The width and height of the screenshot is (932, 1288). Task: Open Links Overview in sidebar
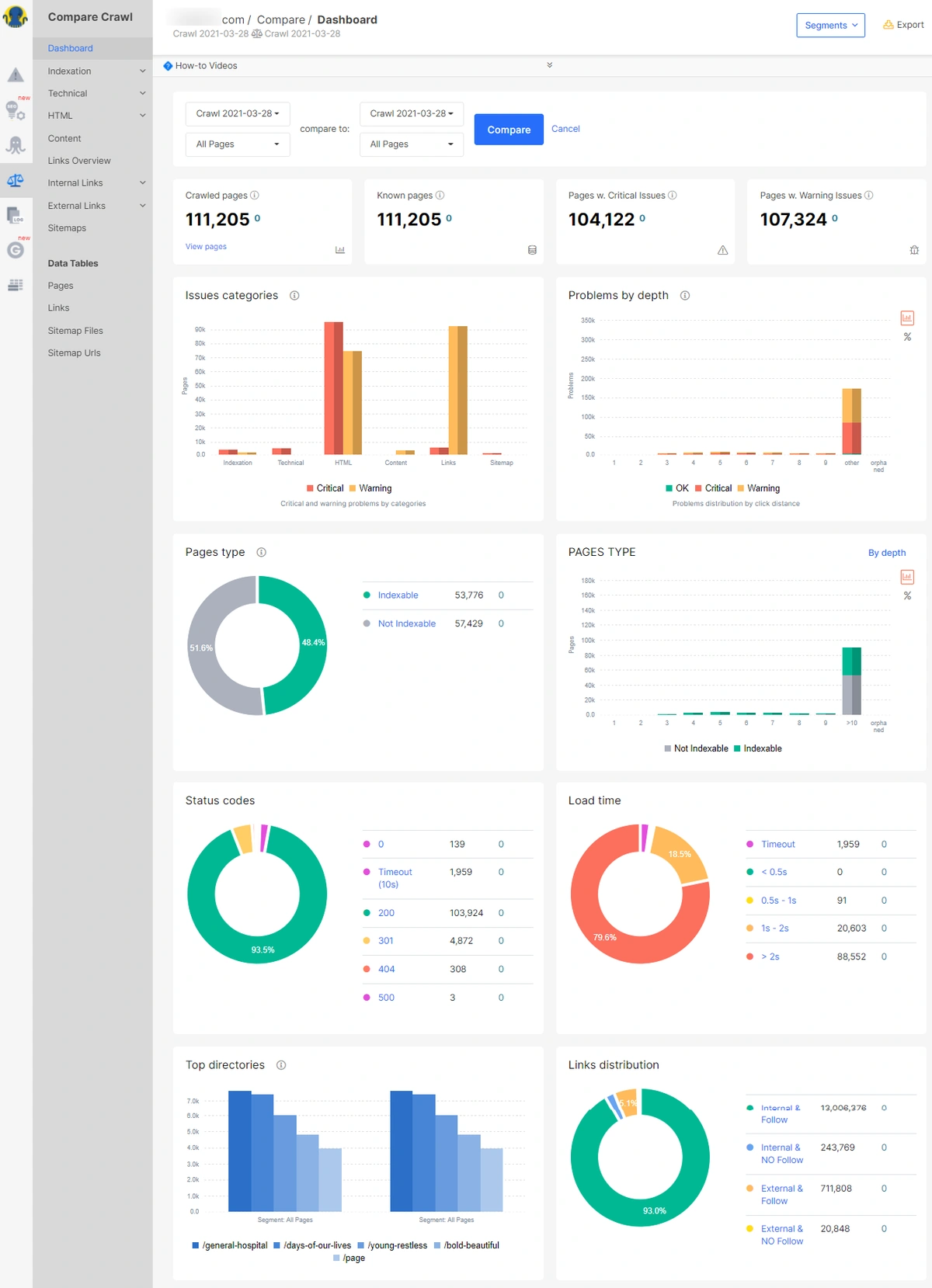click(79, 161)
